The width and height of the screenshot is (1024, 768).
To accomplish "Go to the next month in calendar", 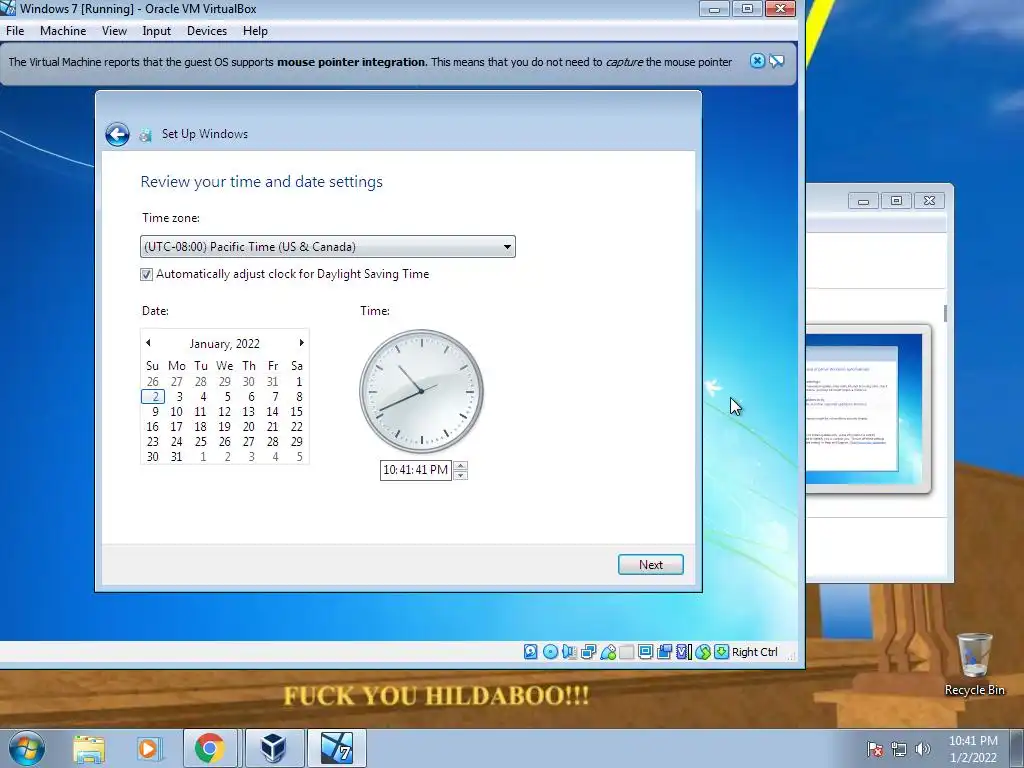I will click(301, 343).
